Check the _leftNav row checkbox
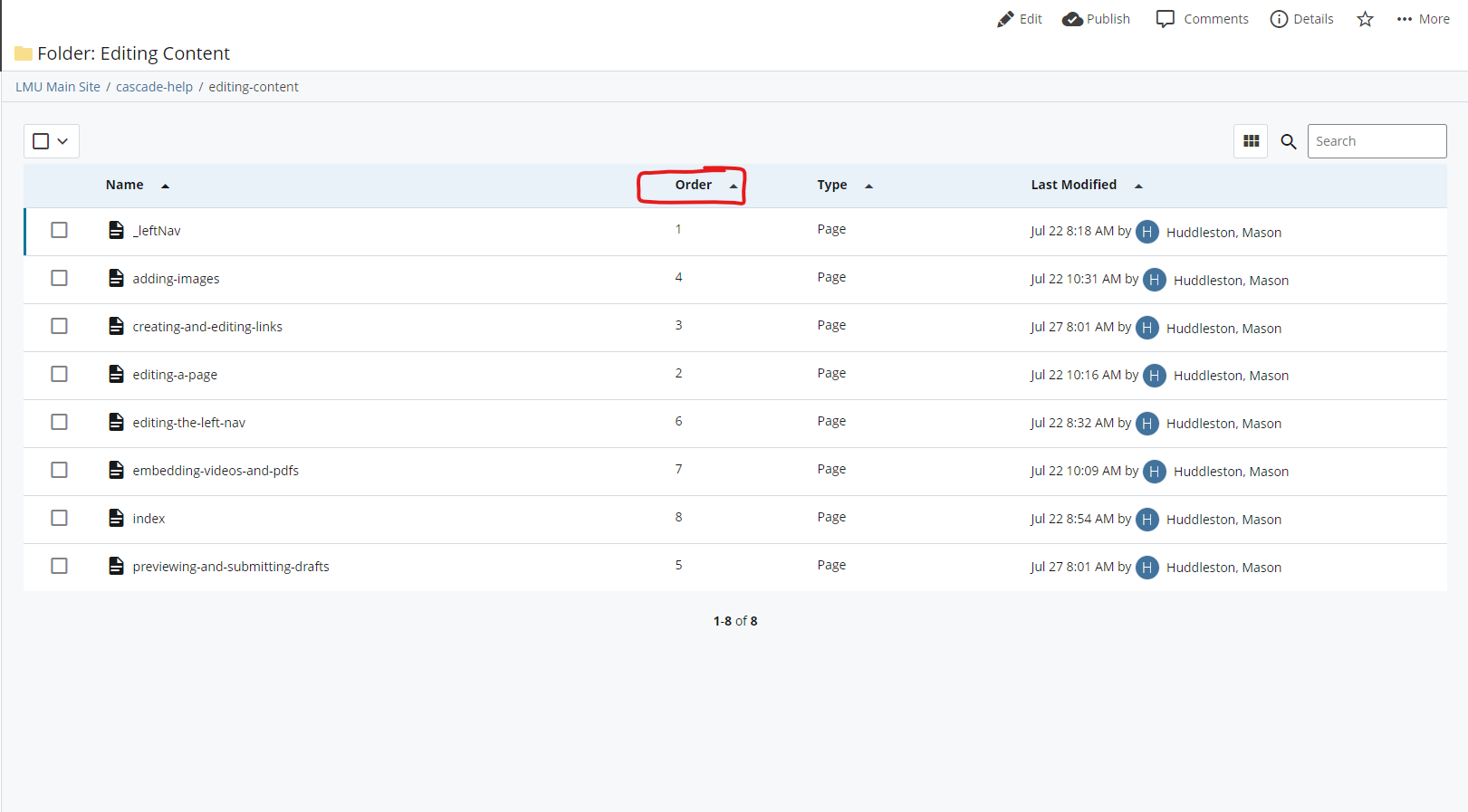 coord(59,230)
